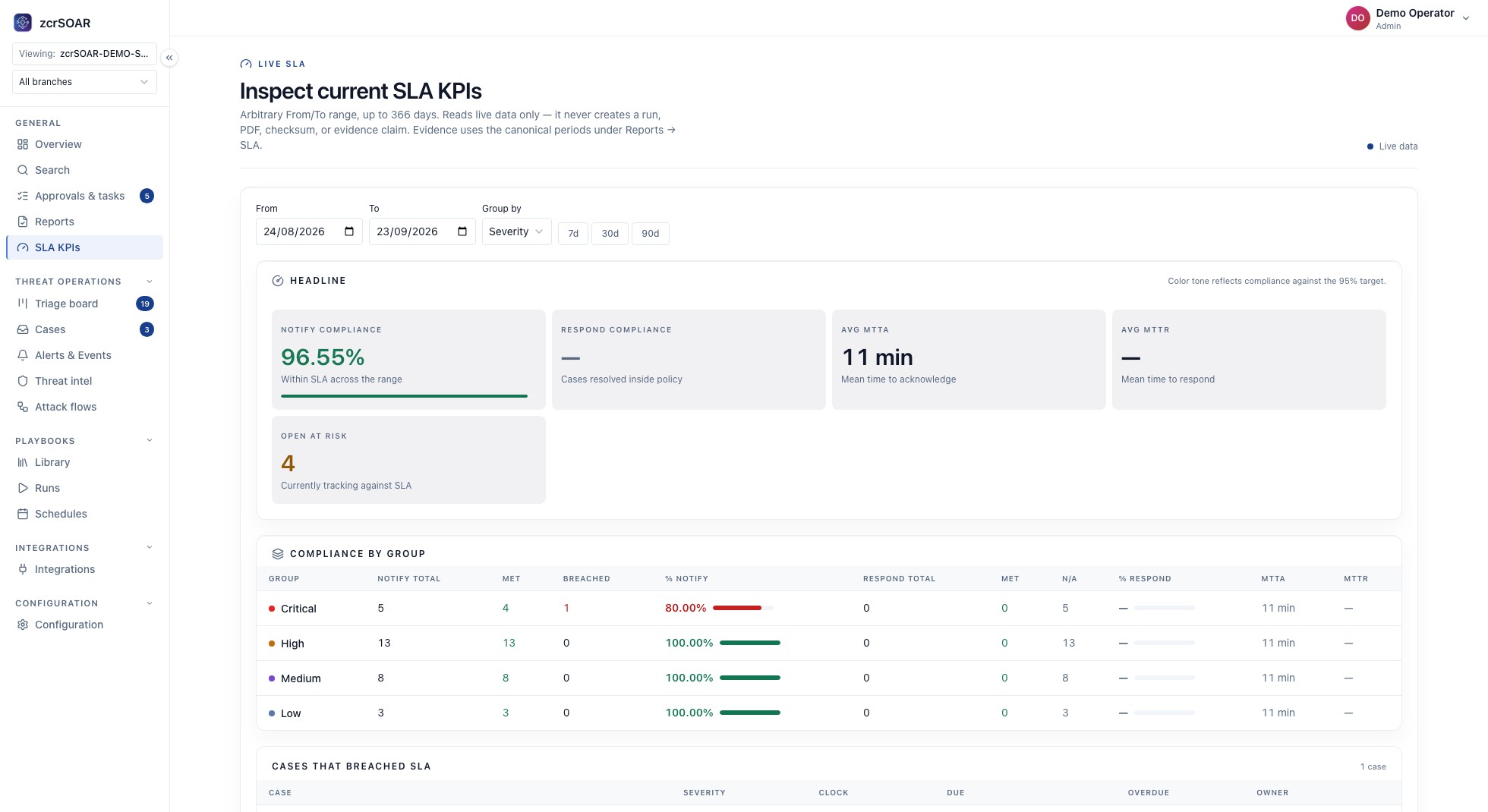The image size is (1488, 812).
Task: Click the Schedules calendar icon
Action: (x=23, y=514)
